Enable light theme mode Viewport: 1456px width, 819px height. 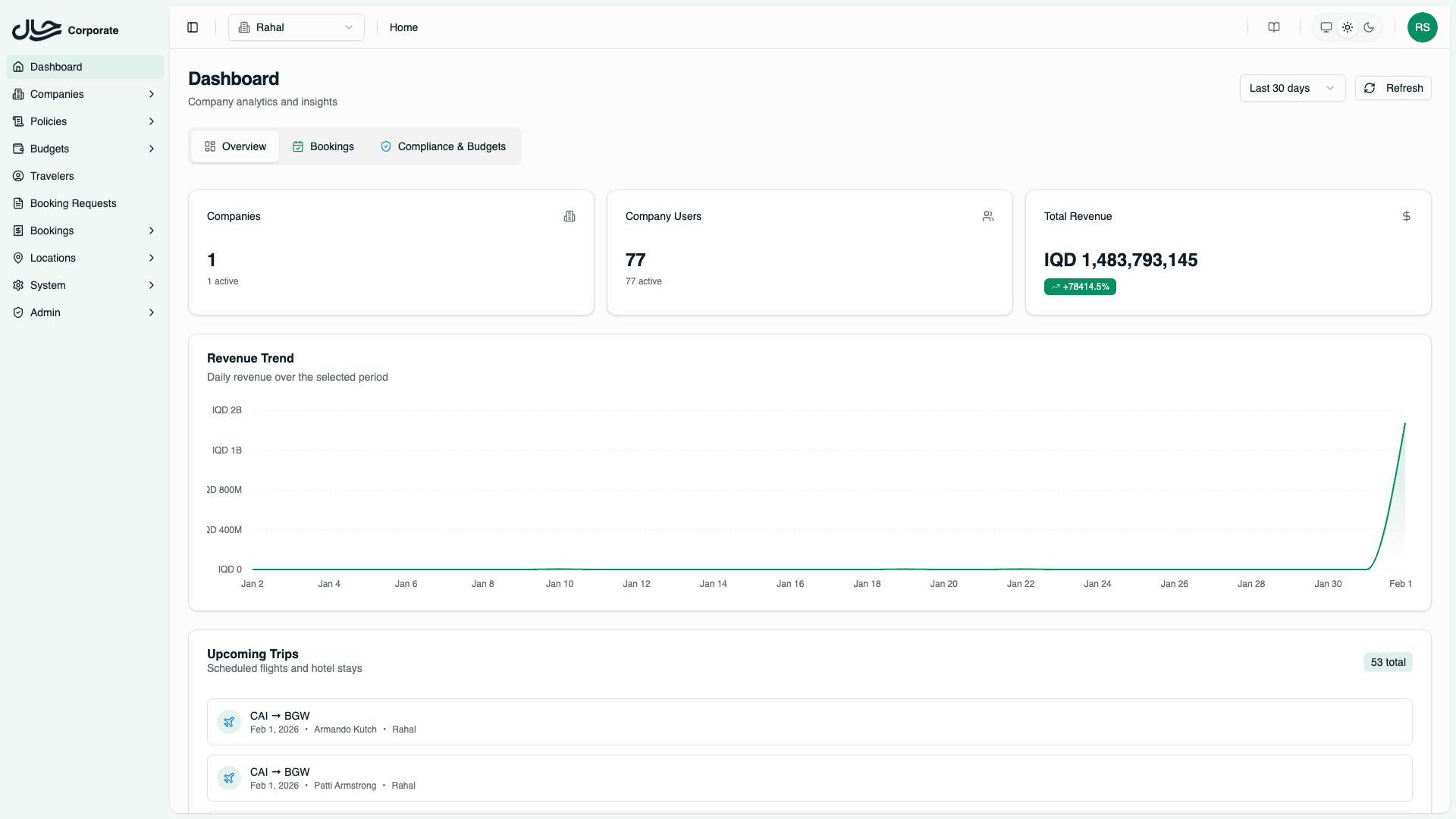click(x=1347, y=27)
